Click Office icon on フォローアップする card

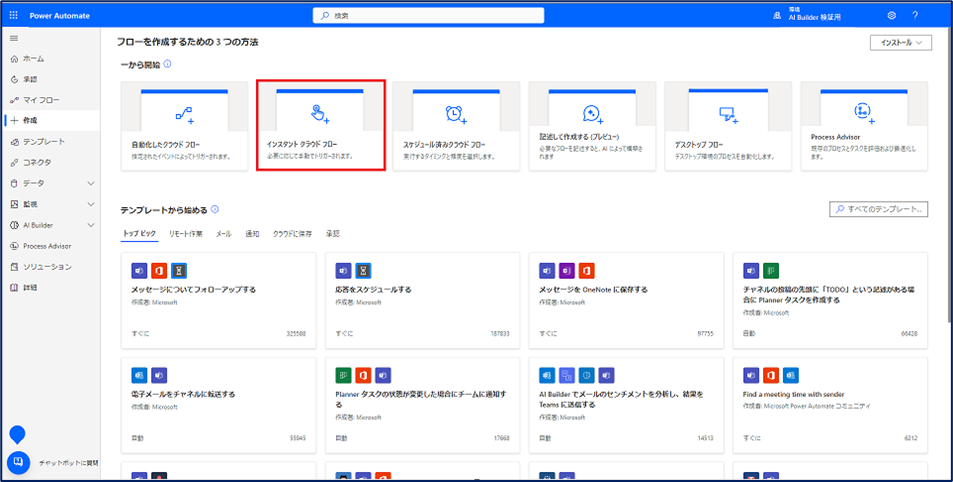(159, 270)
